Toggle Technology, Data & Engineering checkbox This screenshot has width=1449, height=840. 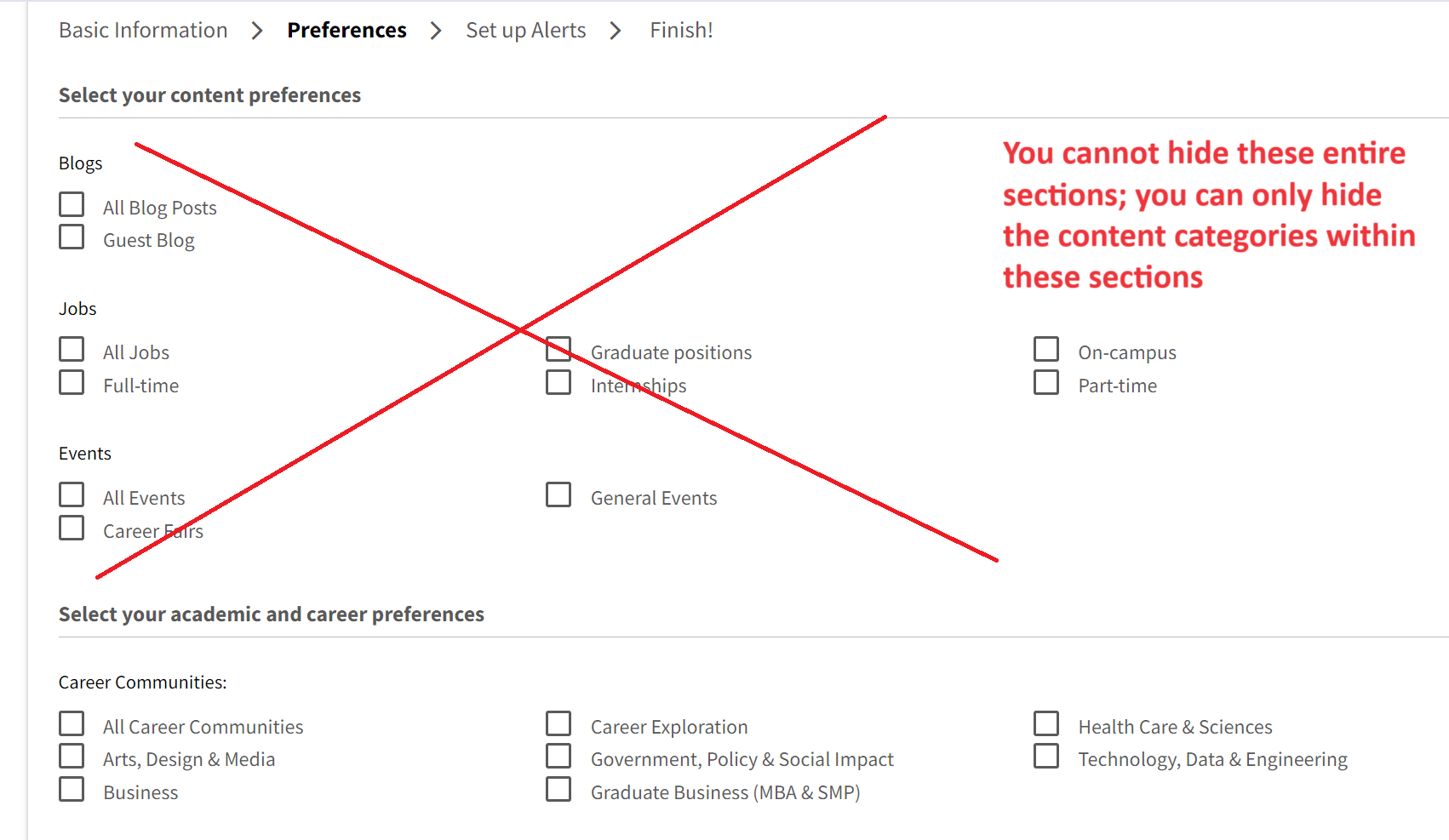click(1046, 757)
